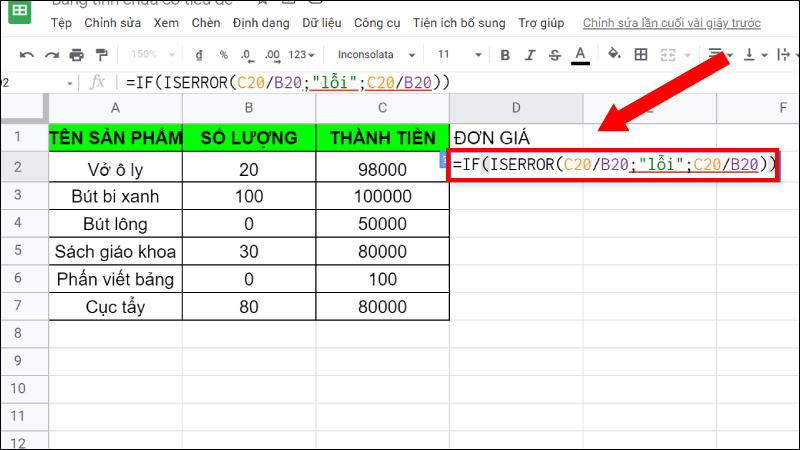Select cell containing Bút bi xanh
Screen dimensions: 800x450
116,195
